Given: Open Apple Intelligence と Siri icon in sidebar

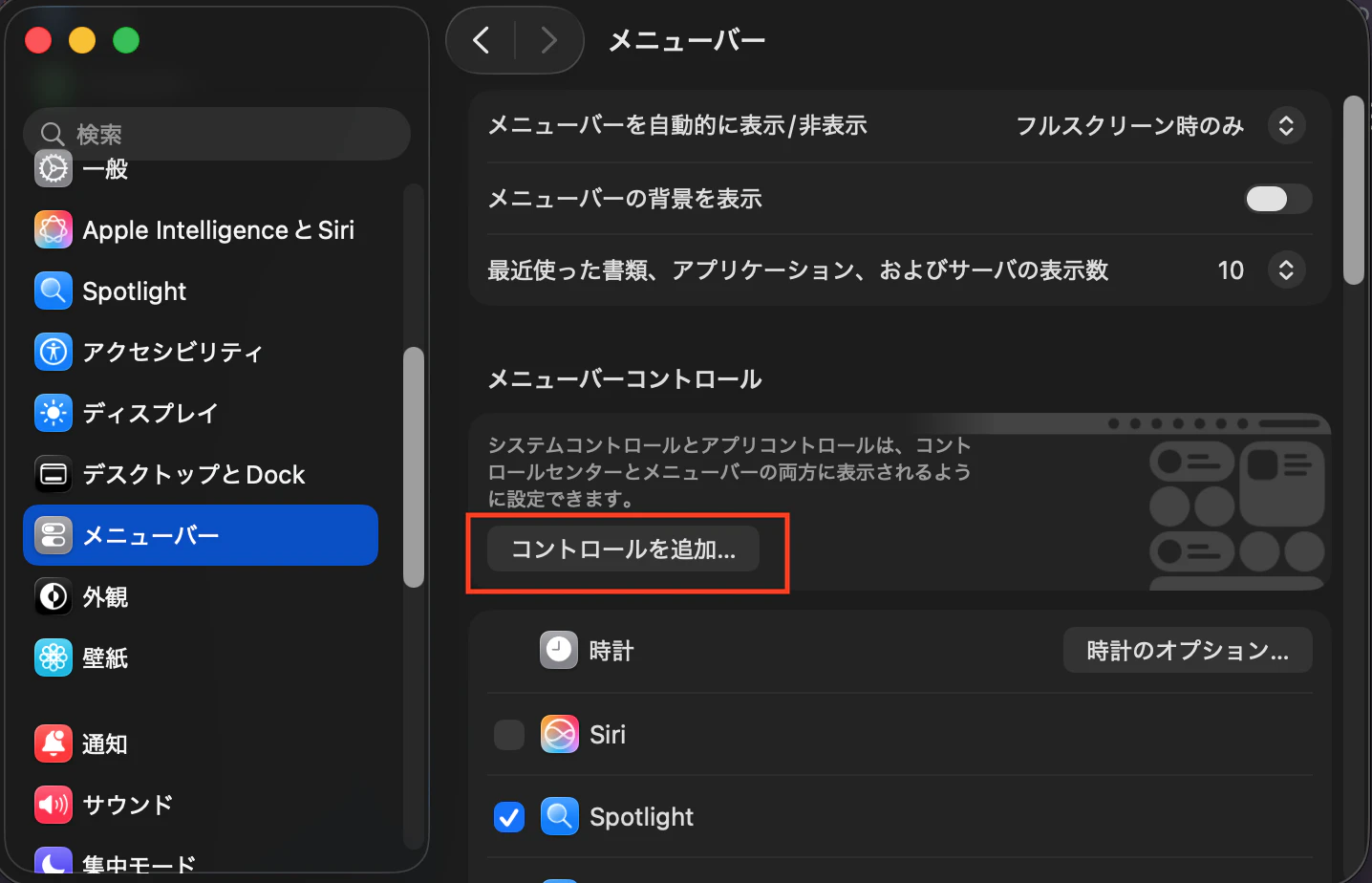Looking at the screenshot, I should point(54,230).
